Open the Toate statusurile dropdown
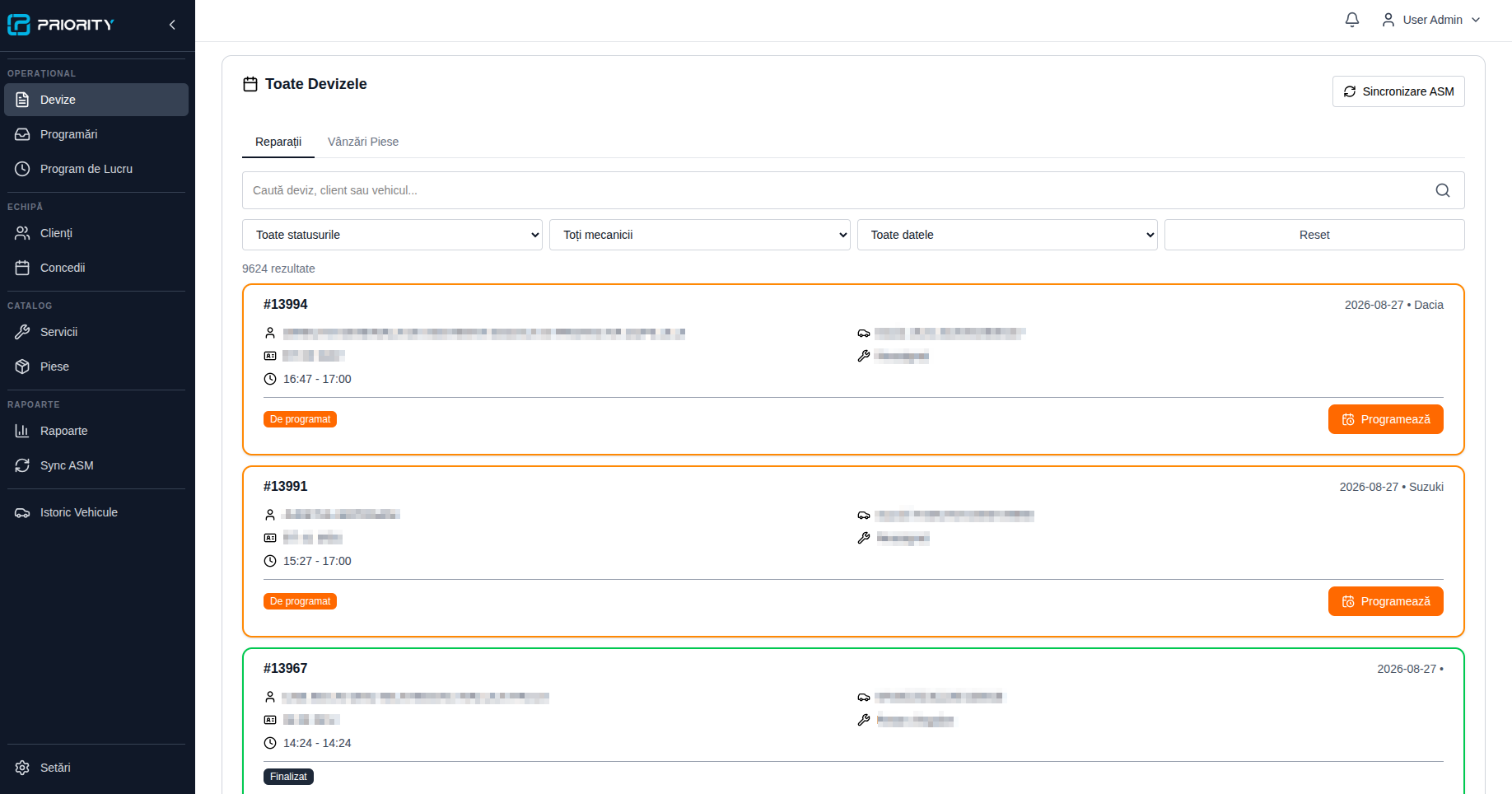Image resolution: width=1512 pixels, height=794 pixels. (392, 235)
